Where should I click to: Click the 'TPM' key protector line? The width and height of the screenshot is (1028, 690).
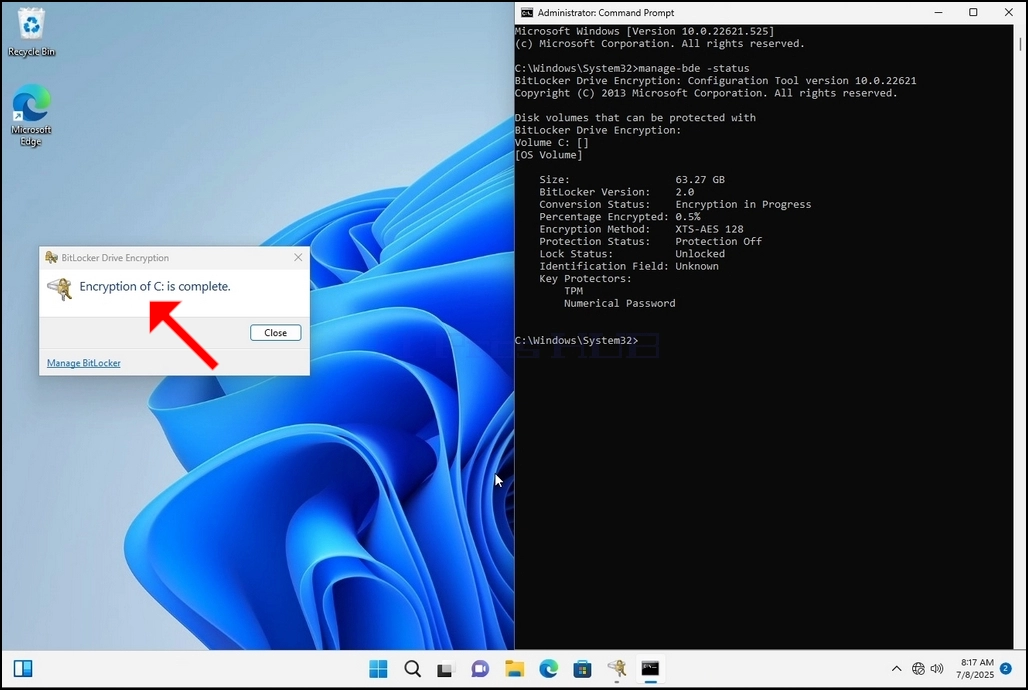coord(574,291)
